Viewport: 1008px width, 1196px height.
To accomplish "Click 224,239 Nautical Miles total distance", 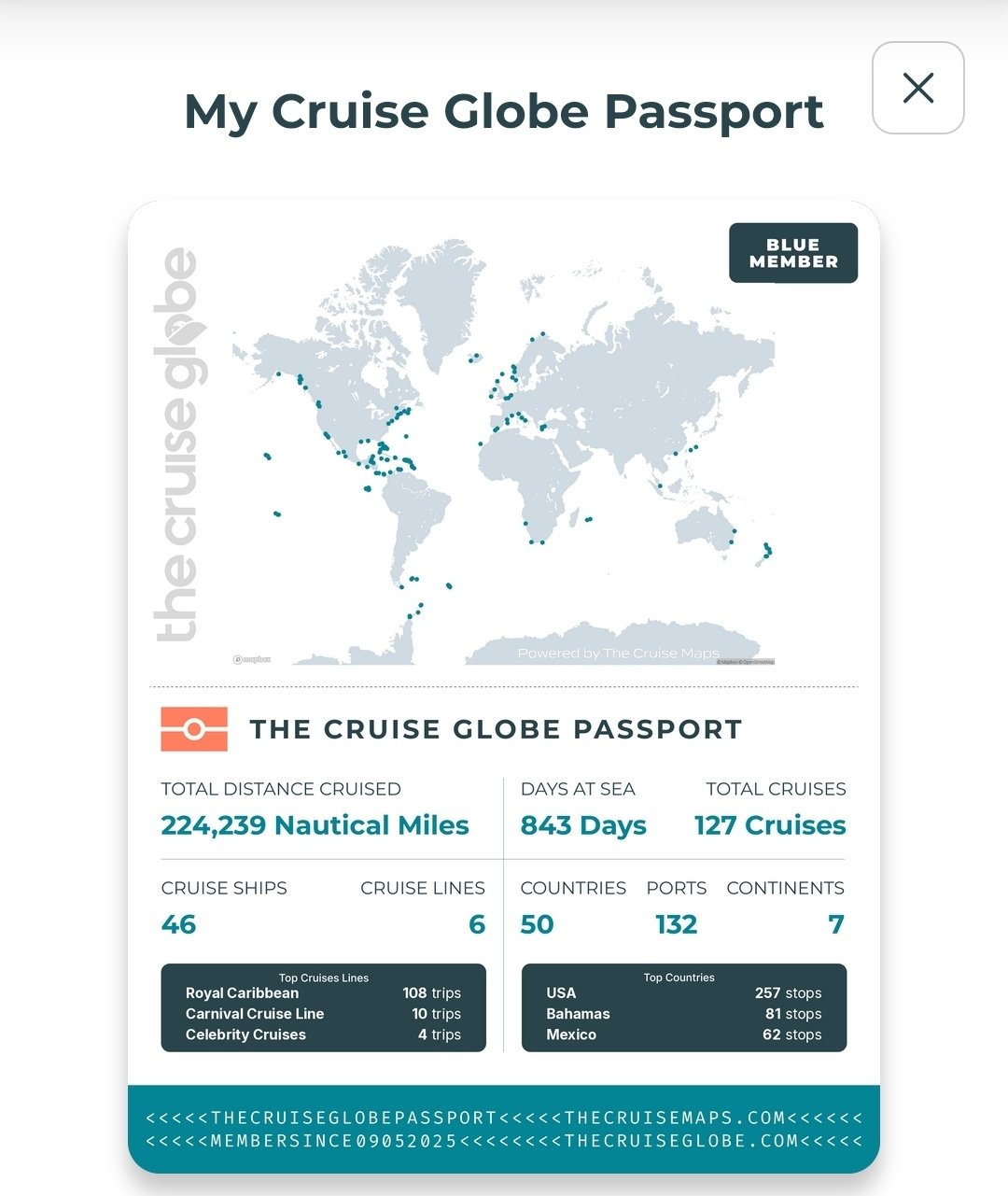I will point(315,825).
